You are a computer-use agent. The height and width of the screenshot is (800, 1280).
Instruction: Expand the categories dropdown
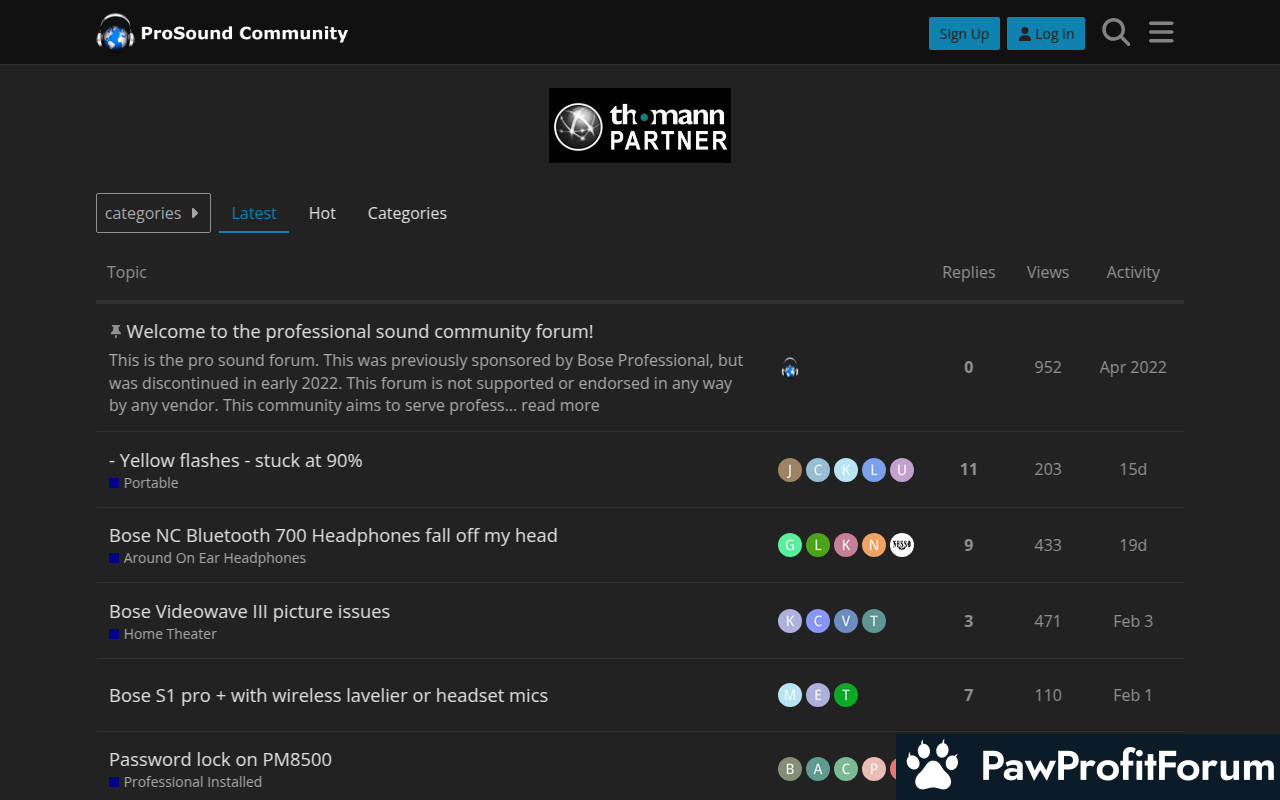(153, 213)
